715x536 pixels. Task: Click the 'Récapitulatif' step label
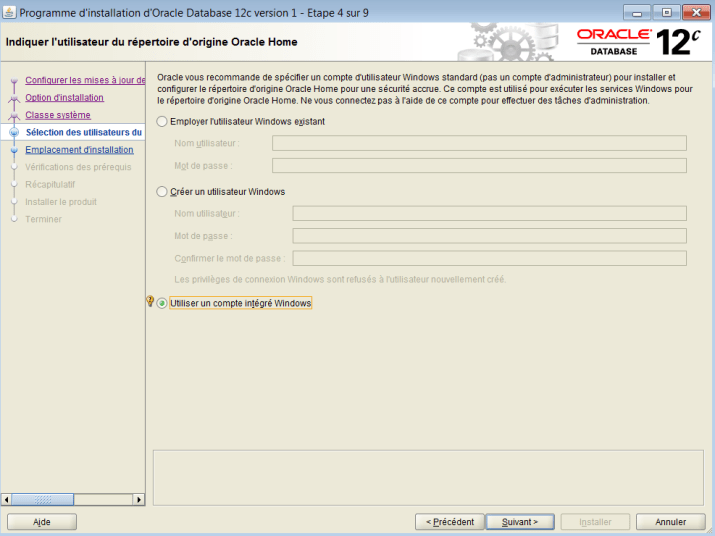tap(50, 184)
